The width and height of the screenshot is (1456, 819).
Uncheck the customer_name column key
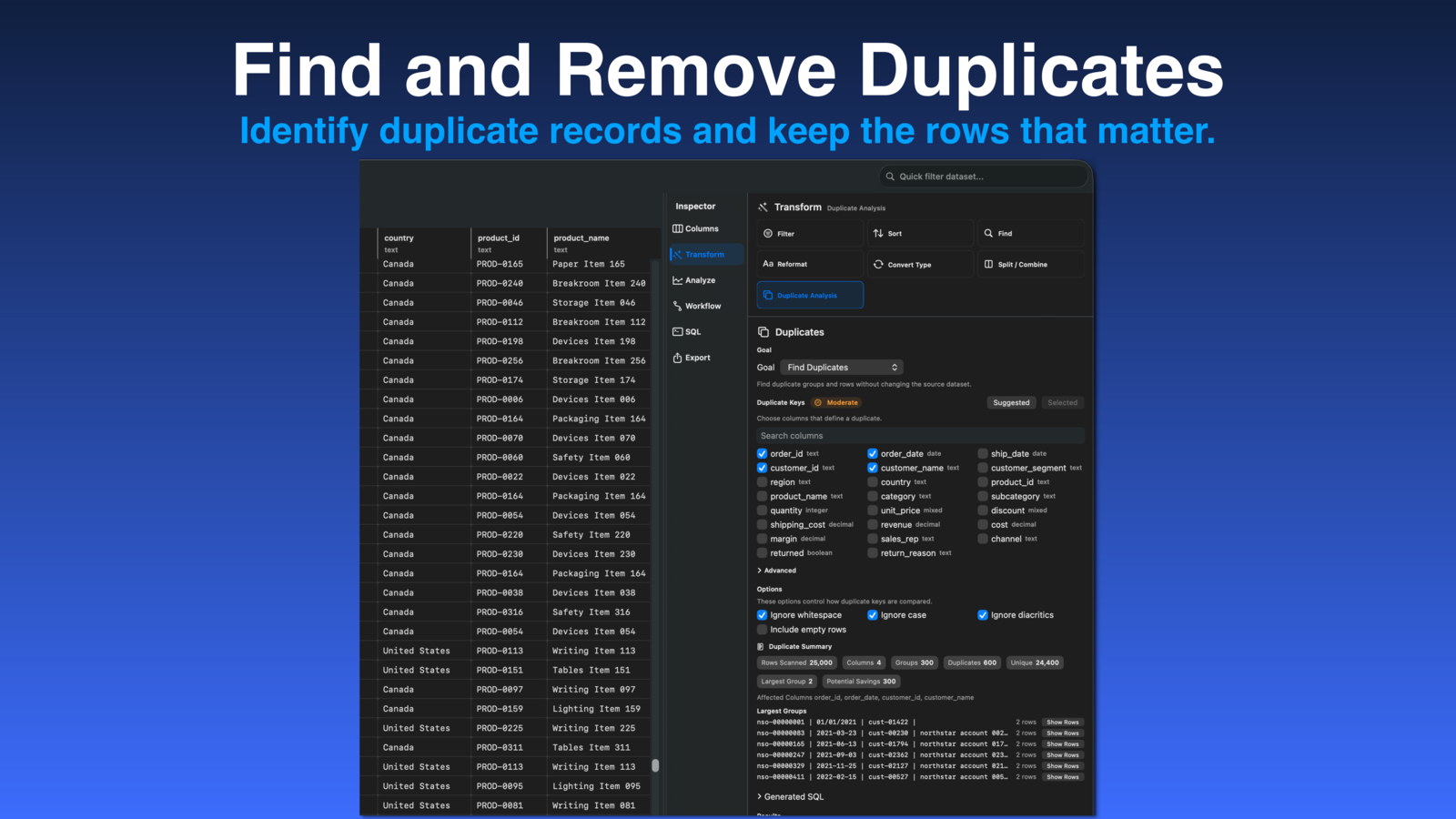[872, 468]
